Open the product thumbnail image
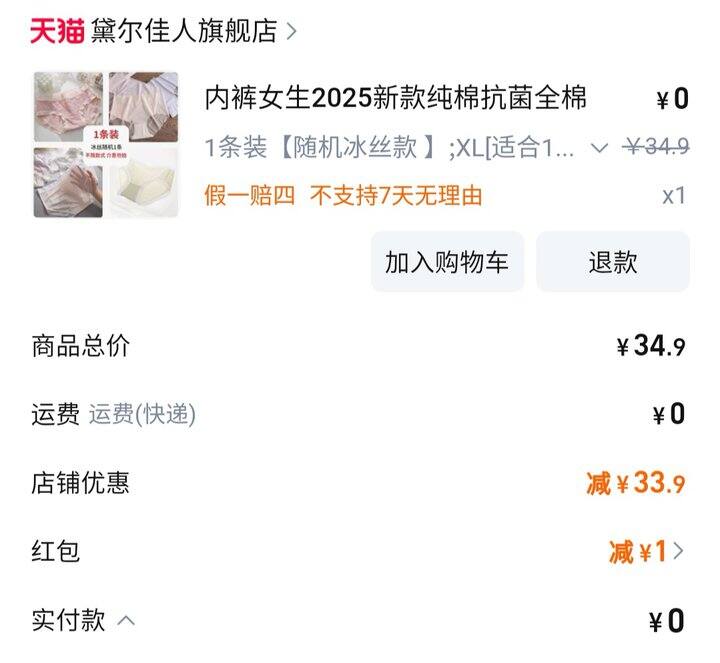The width and height of the screenshot is (720, 663). click(x=106, y=145)
